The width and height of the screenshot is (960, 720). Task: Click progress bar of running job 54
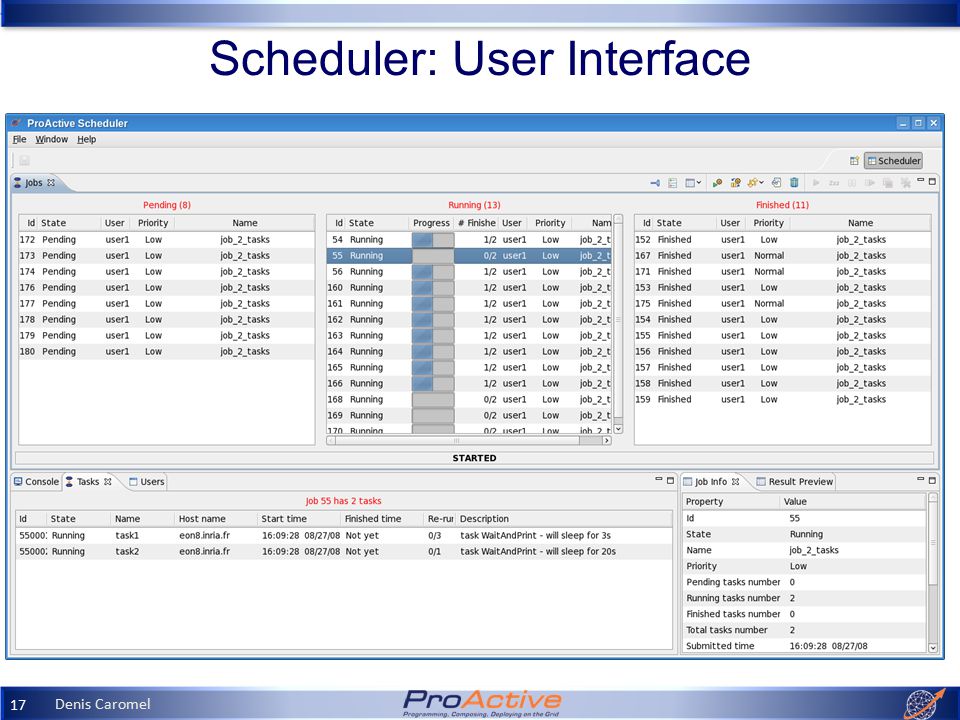[433, 239]
